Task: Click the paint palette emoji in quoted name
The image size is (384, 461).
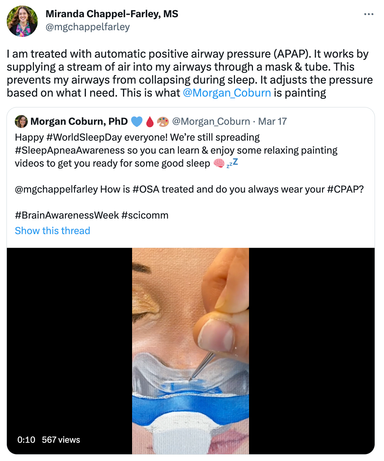Action: tap(163, 122)
